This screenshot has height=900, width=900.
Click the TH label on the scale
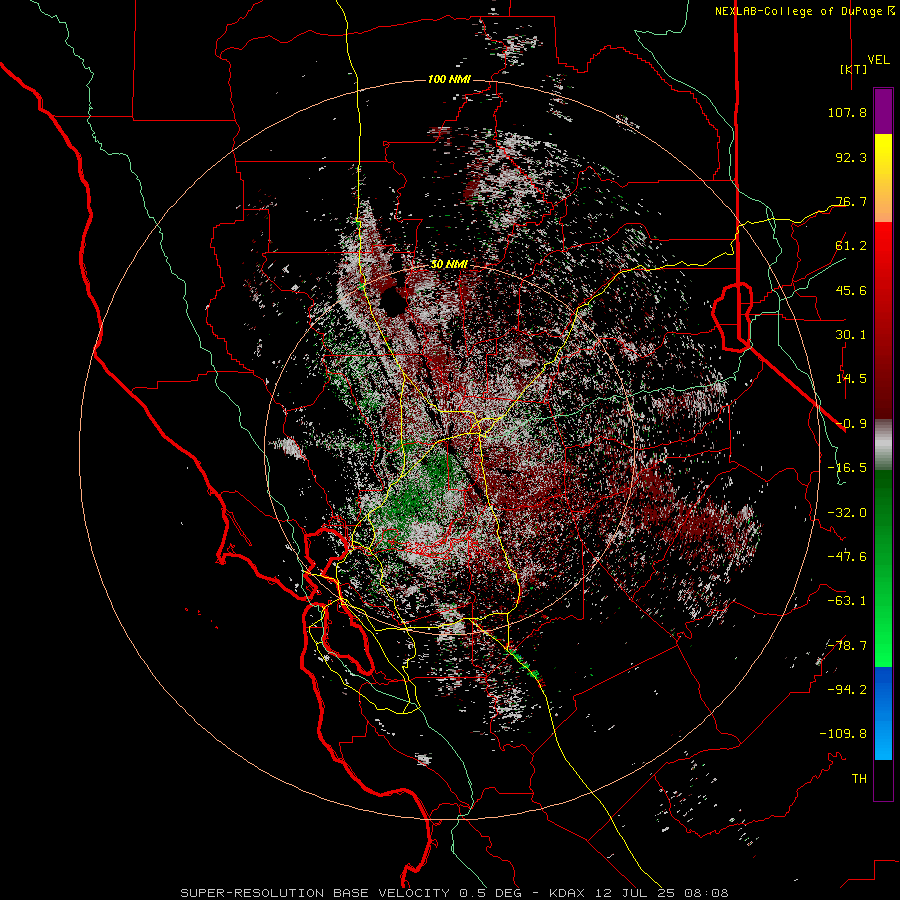[859, 779]
